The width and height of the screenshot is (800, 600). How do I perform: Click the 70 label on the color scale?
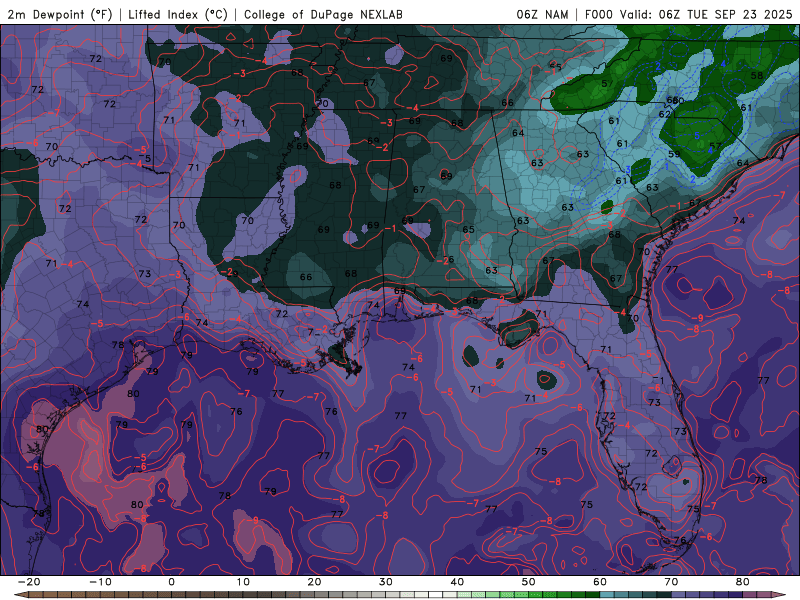click(671, 582)
